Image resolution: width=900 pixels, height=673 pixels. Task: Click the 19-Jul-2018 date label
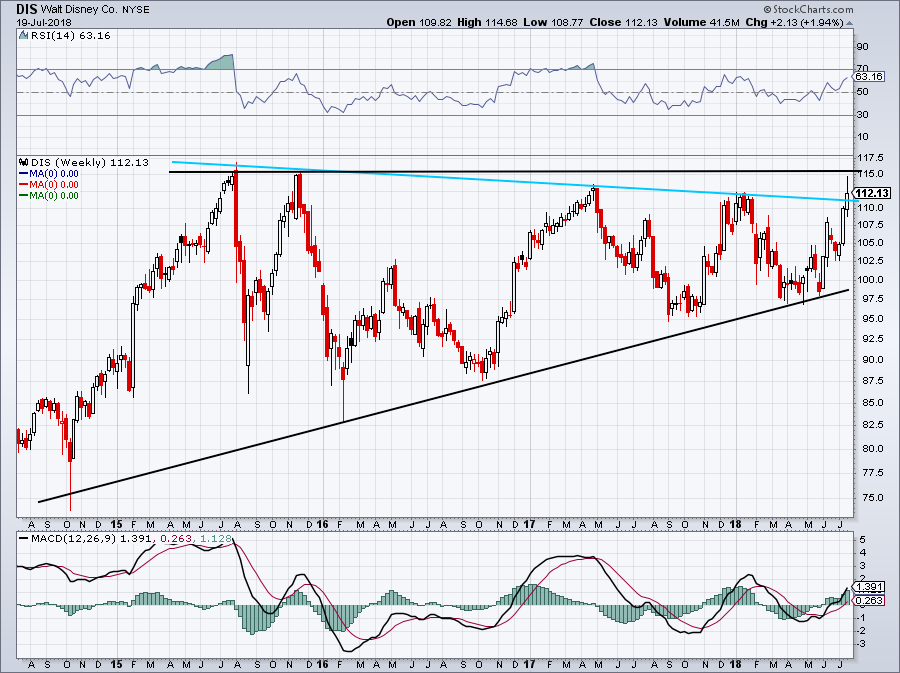click(x=44, y=23)
